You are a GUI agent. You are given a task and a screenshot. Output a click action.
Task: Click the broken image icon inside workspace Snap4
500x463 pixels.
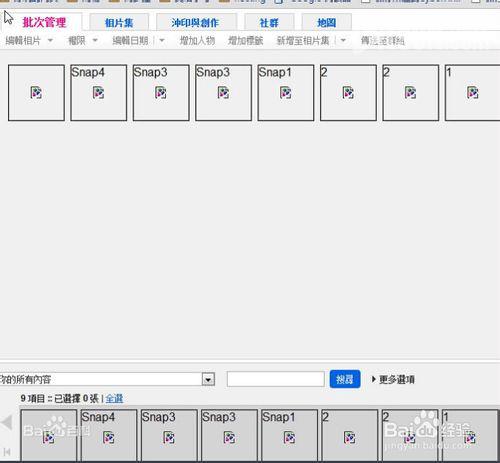(99, 93)
